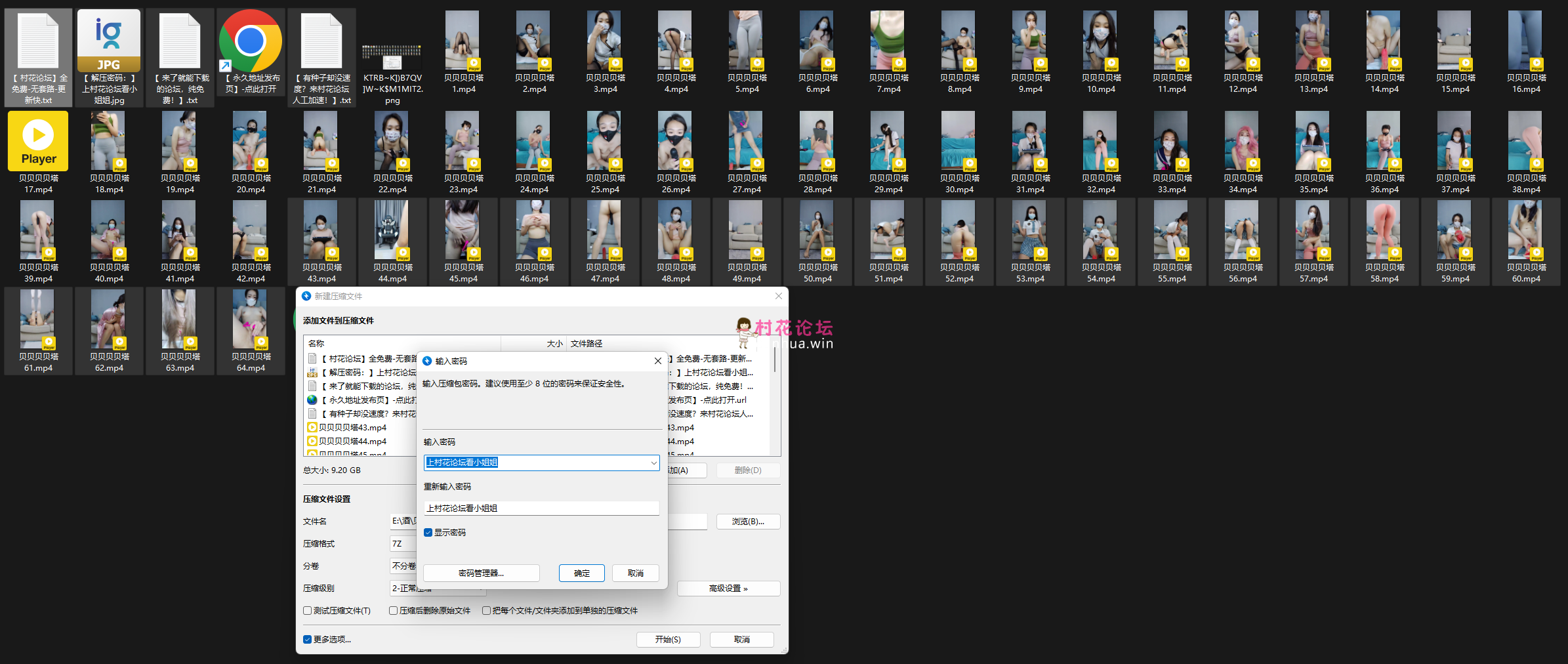Select the first txt document icon 村花论坛

tap(38, 41)
